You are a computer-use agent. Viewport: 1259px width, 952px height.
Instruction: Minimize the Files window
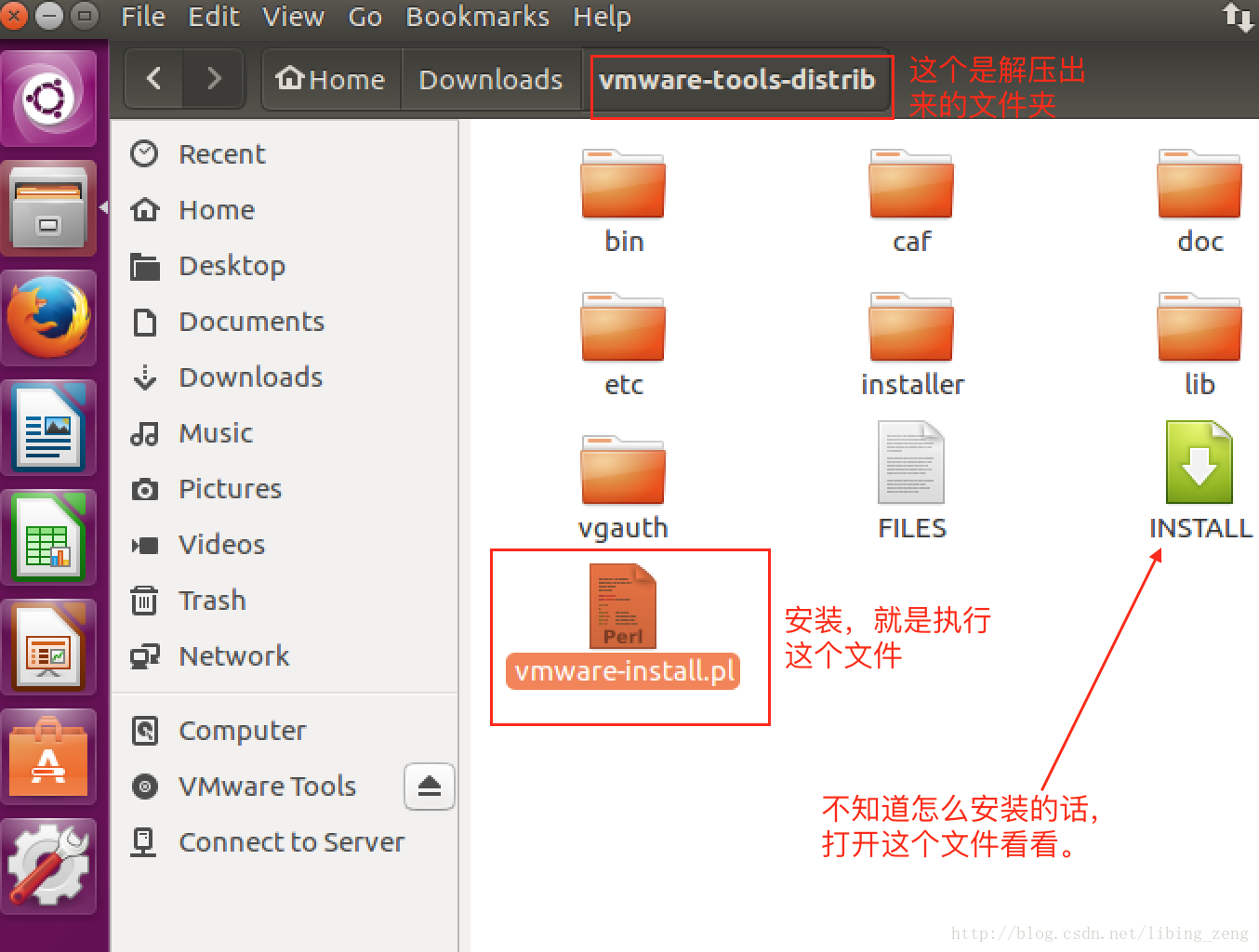click(x=49, y=16)
